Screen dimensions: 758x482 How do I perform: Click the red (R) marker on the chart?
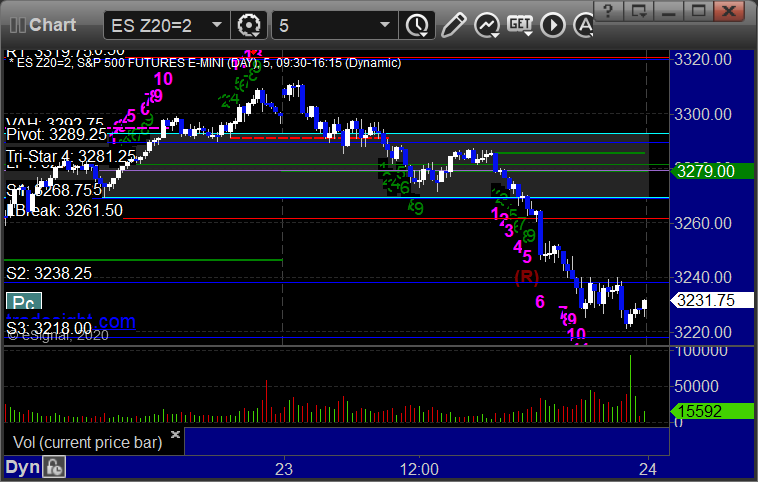(526, 277)
